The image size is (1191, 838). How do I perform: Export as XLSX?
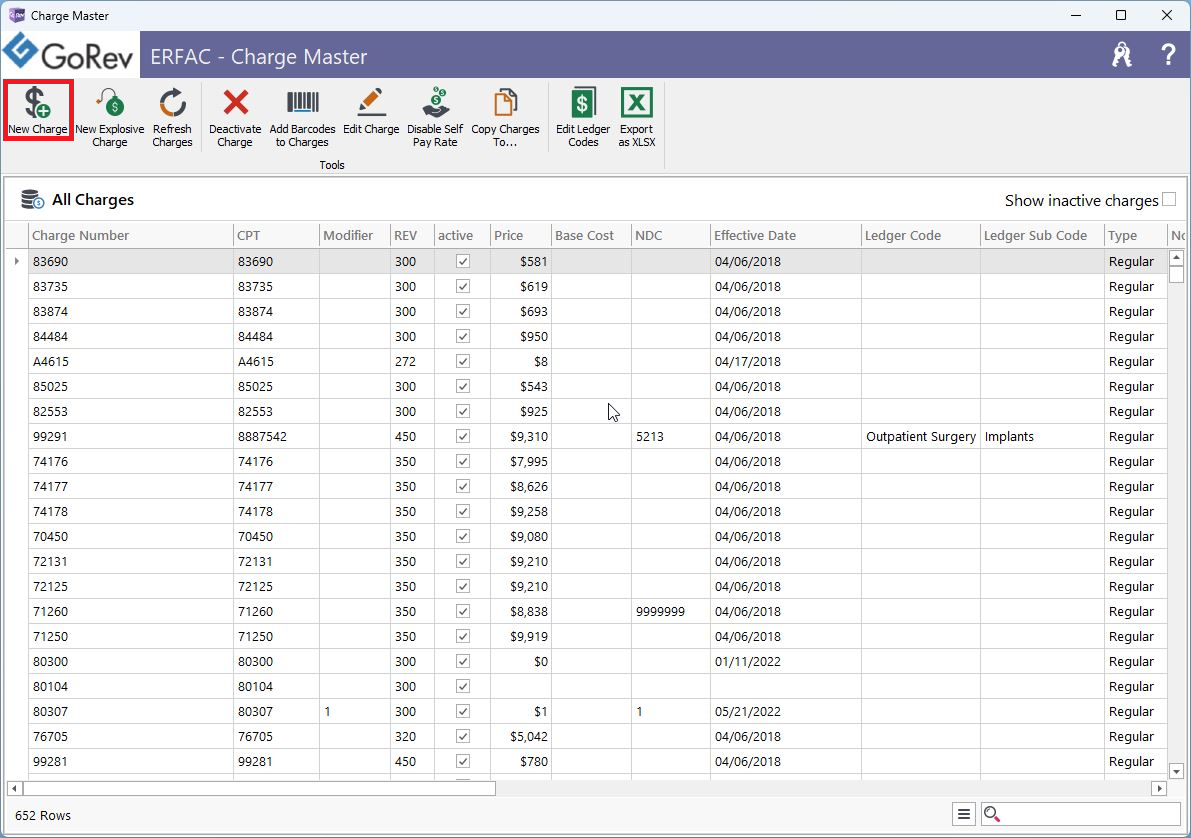[x=637, y=116]
